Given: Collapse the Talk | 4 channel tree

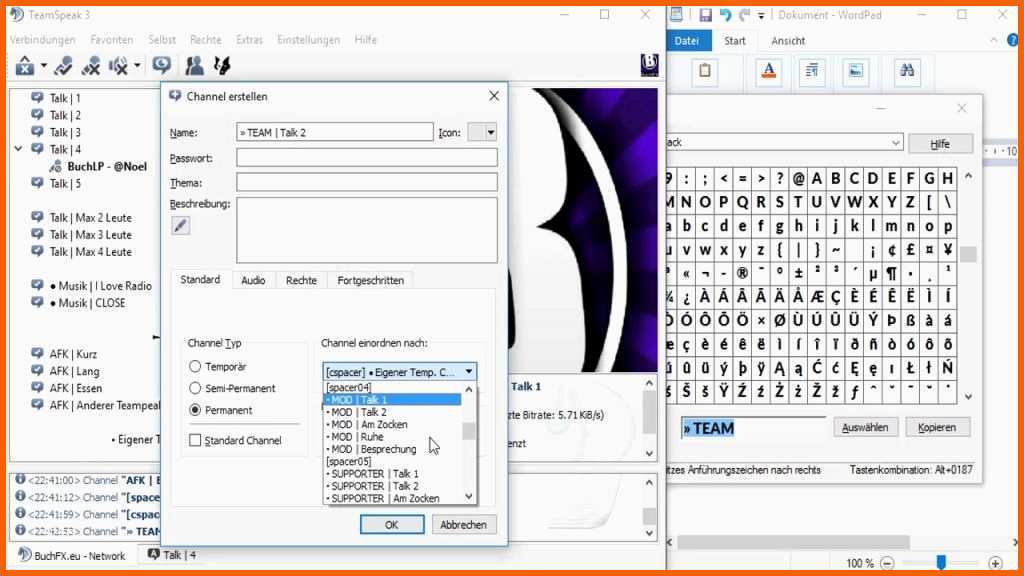Looking at the screenshot, I should tap(19, 149).
